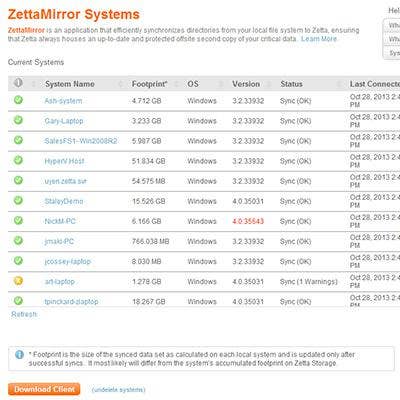Click alert icon in table header
400x400 pixels.
pos(18,83)
